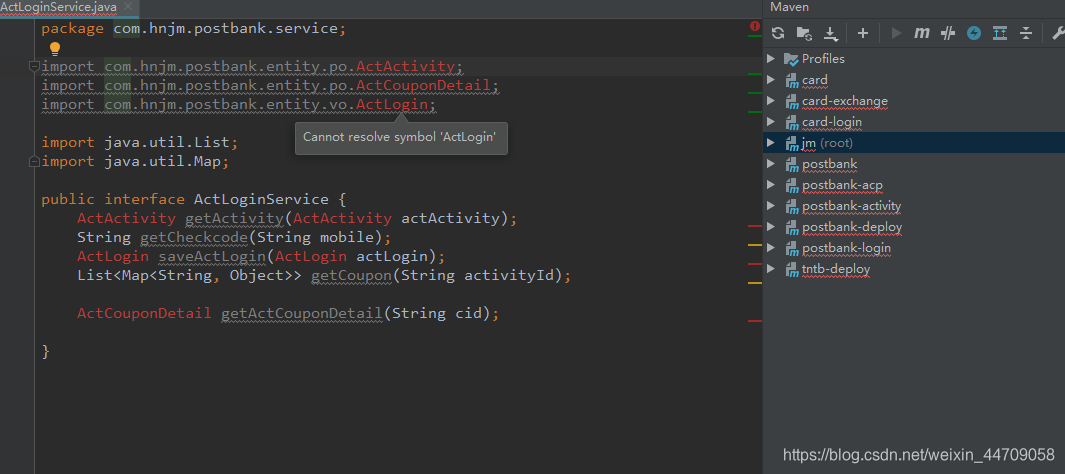Screen dimensions: 1065x474
Task: Collapse the imports fold marker at ActActivity
Action: pos(33,67)
